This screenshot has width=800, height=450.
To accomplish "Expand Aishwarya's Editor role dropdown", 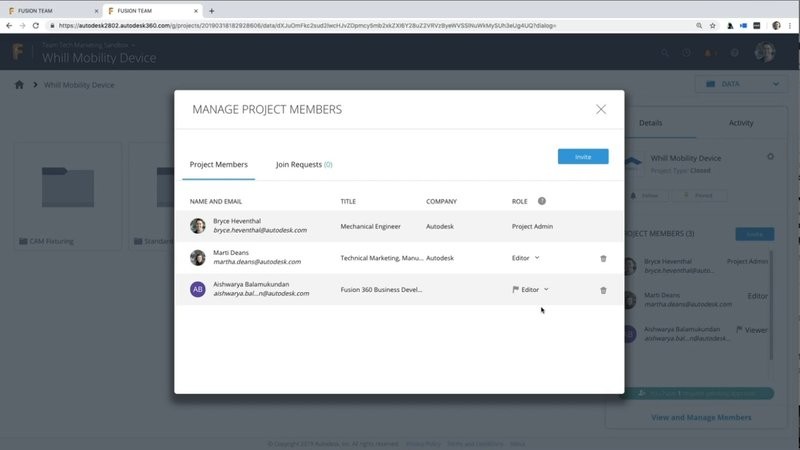I will point(535,290).
